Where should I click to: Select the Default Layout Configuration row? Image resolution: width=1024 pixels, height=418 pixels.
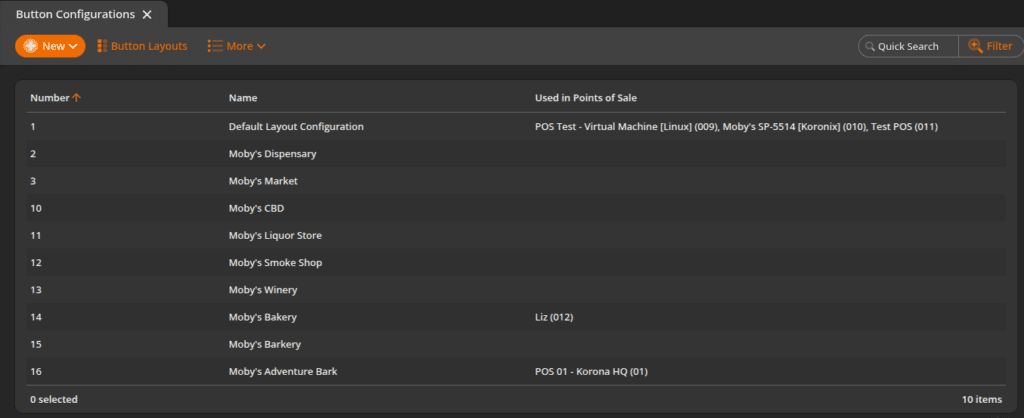tap(516, 127)
